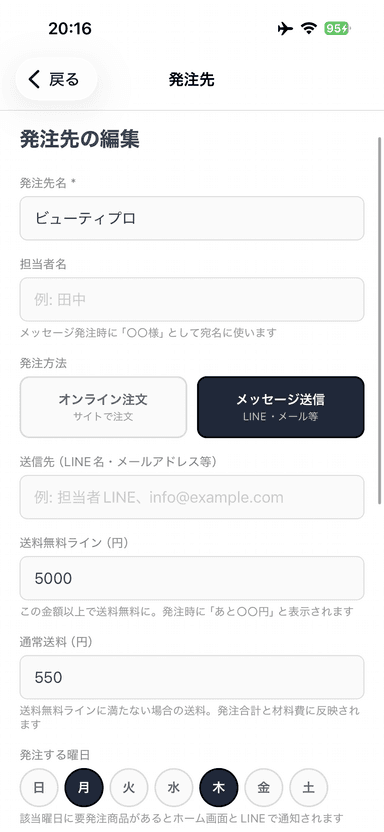Focus the 発注先名 field with ビューティプロ

(x=192, y=218)
